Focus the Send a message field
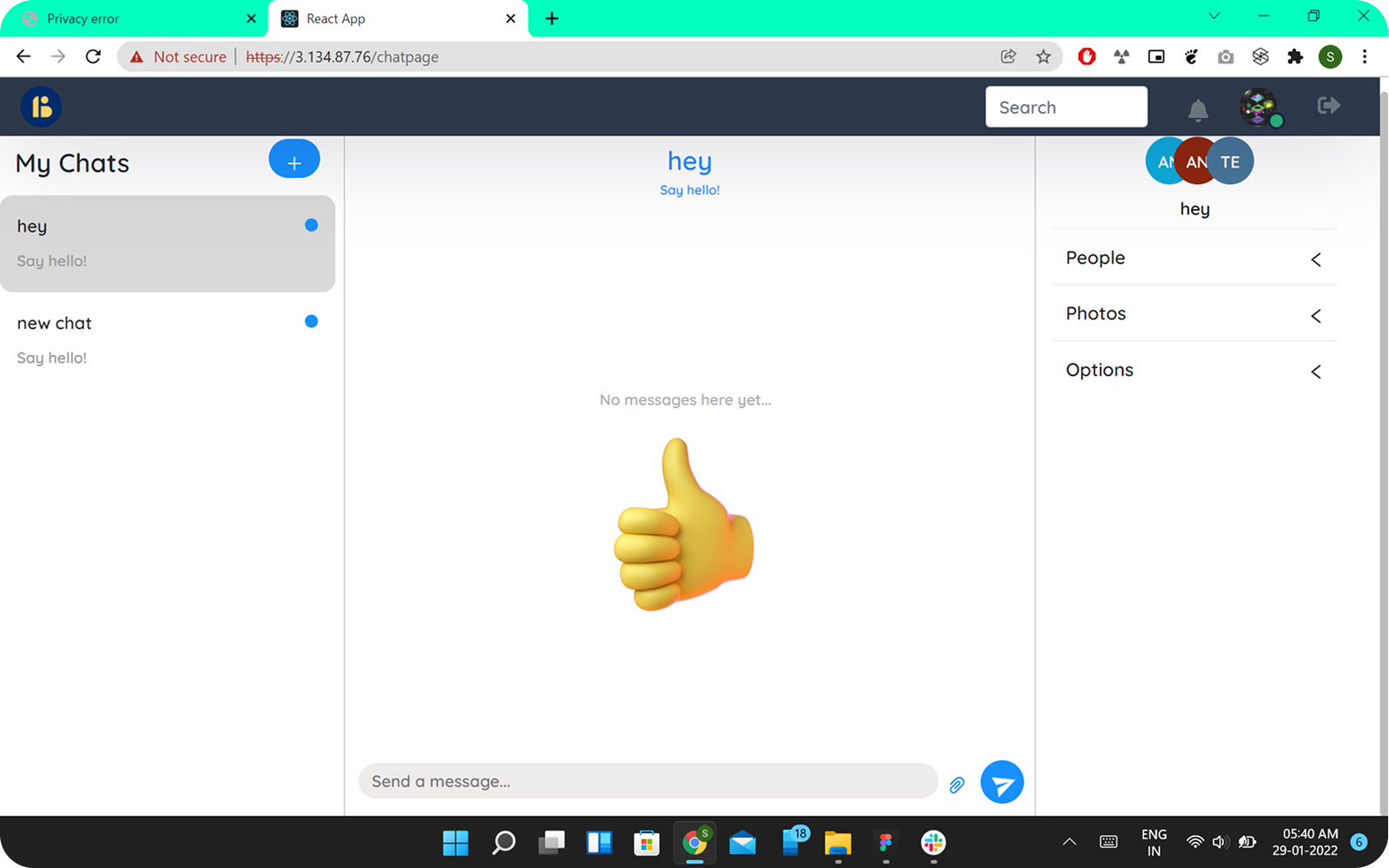This screenshot has width=1389, height=868. 648,781
